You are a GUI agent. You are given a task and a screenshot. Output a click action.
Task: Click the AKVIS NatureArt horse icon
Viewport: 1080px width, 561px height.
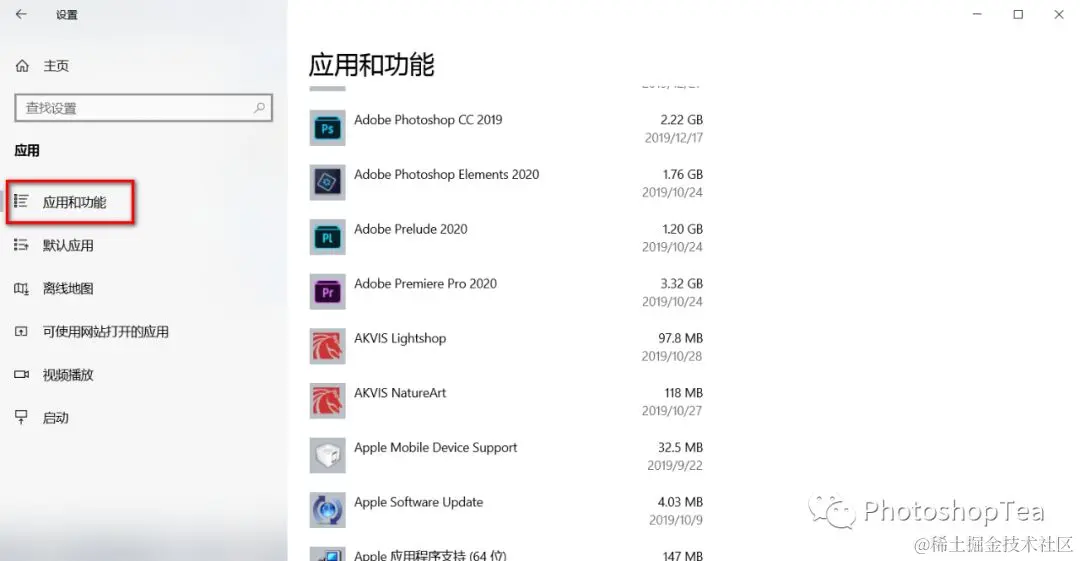click(x=327, y=400)
